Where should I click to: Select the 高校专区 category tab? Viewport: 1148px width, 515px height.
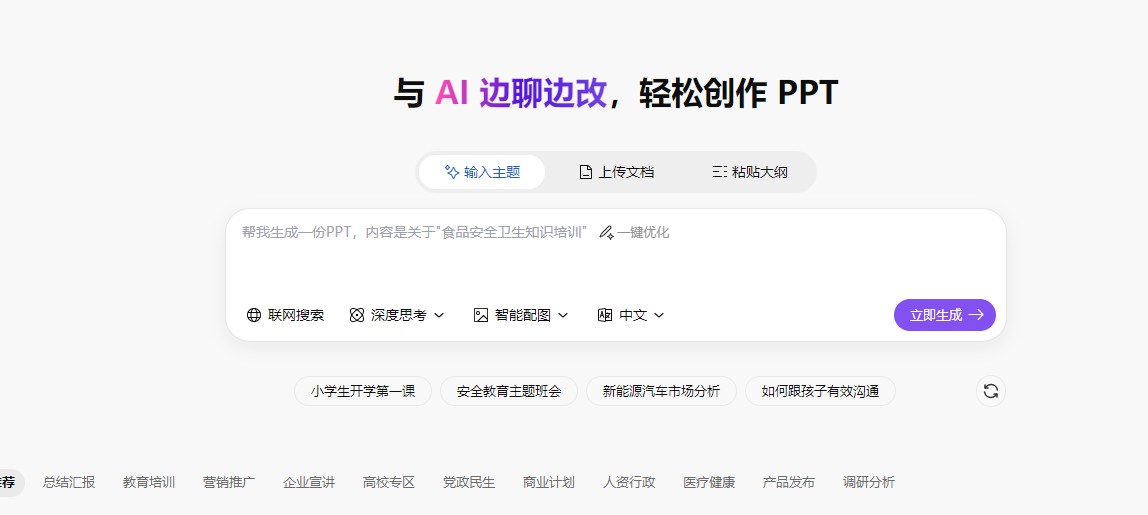(x=389, y=482)
